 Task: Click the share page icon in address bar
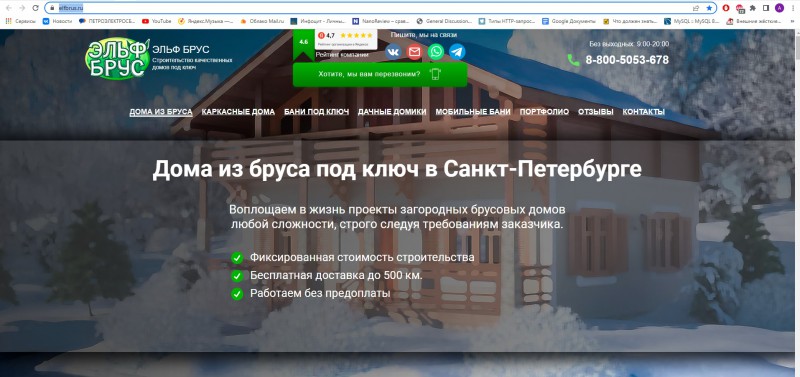[696, 8]
